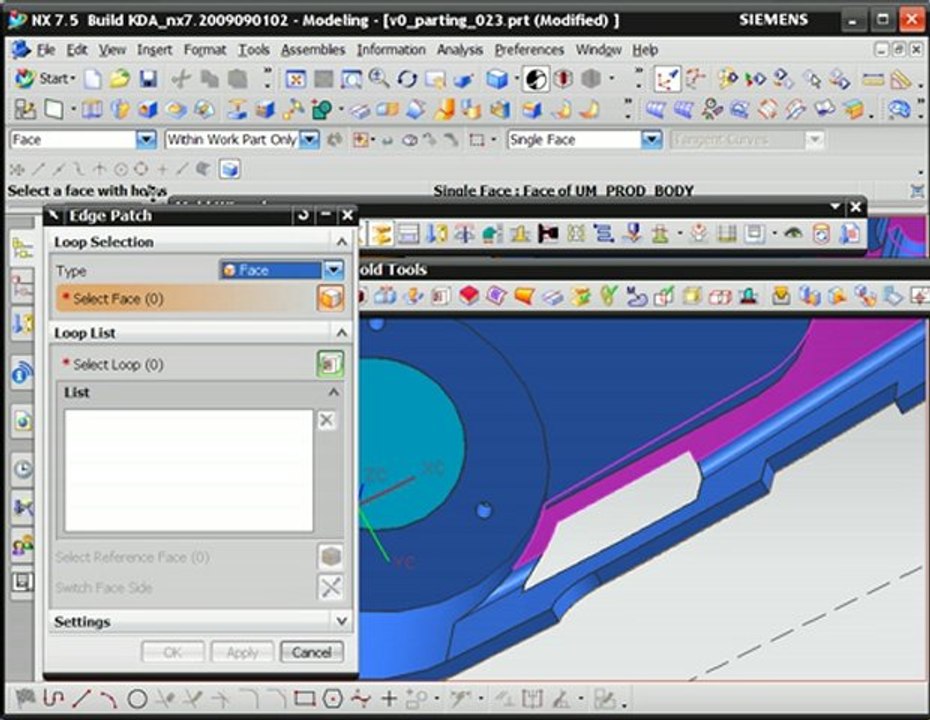Image resolution: width=930 pixels, height=720 pixels.
Task: Click the purple surface patch Mold Tools icon
Action: click(x=496, y=295)
